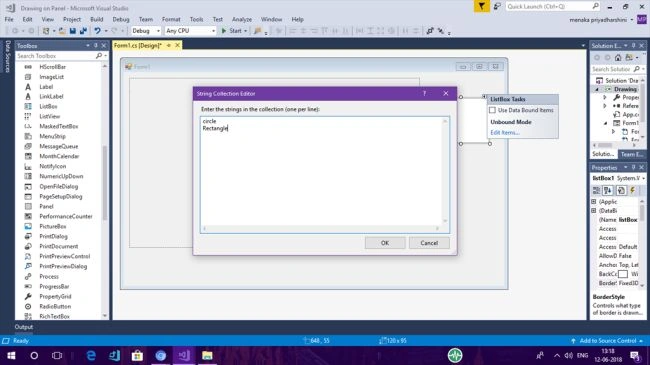Select PictureBox in the Toolbox
Viewport: 650px width, 365px height.
coord(53,226)
